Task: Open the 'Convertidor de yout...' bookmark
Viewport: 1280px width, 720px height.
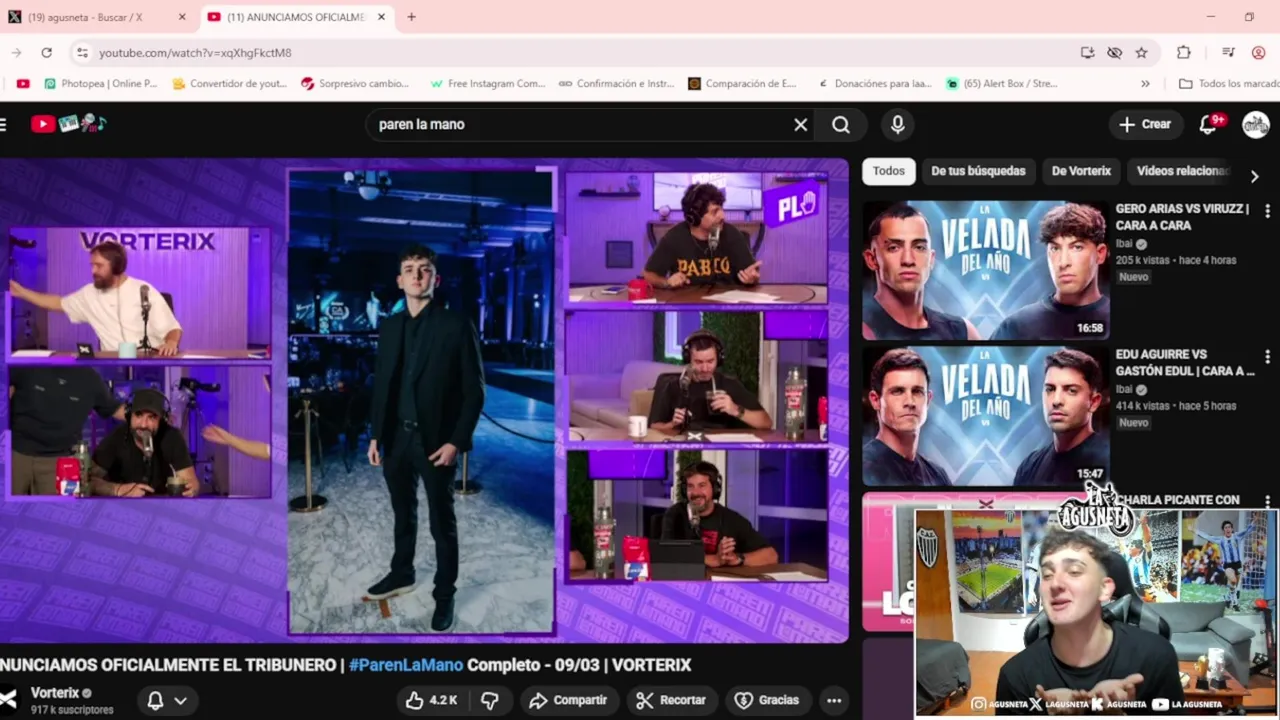Action: coord(230,84)
